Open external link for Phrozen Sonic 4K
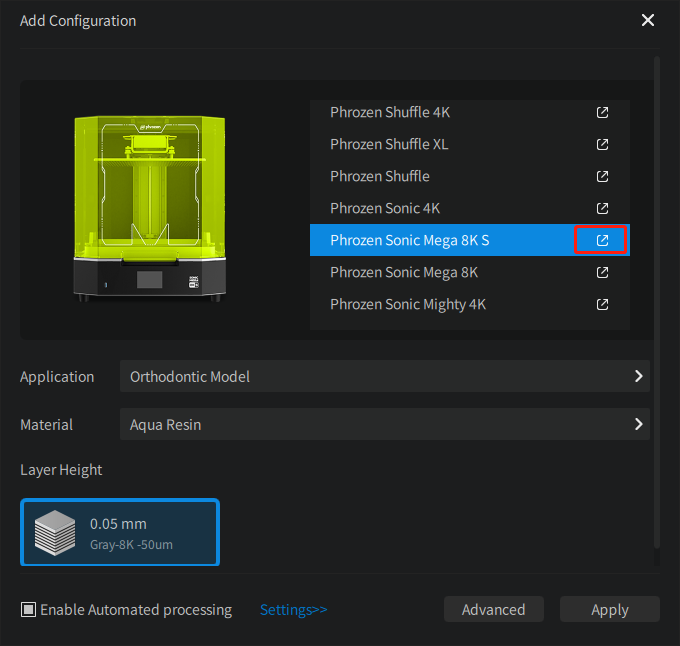The height and width of the screenshot is (646, 680). [602, 209]
